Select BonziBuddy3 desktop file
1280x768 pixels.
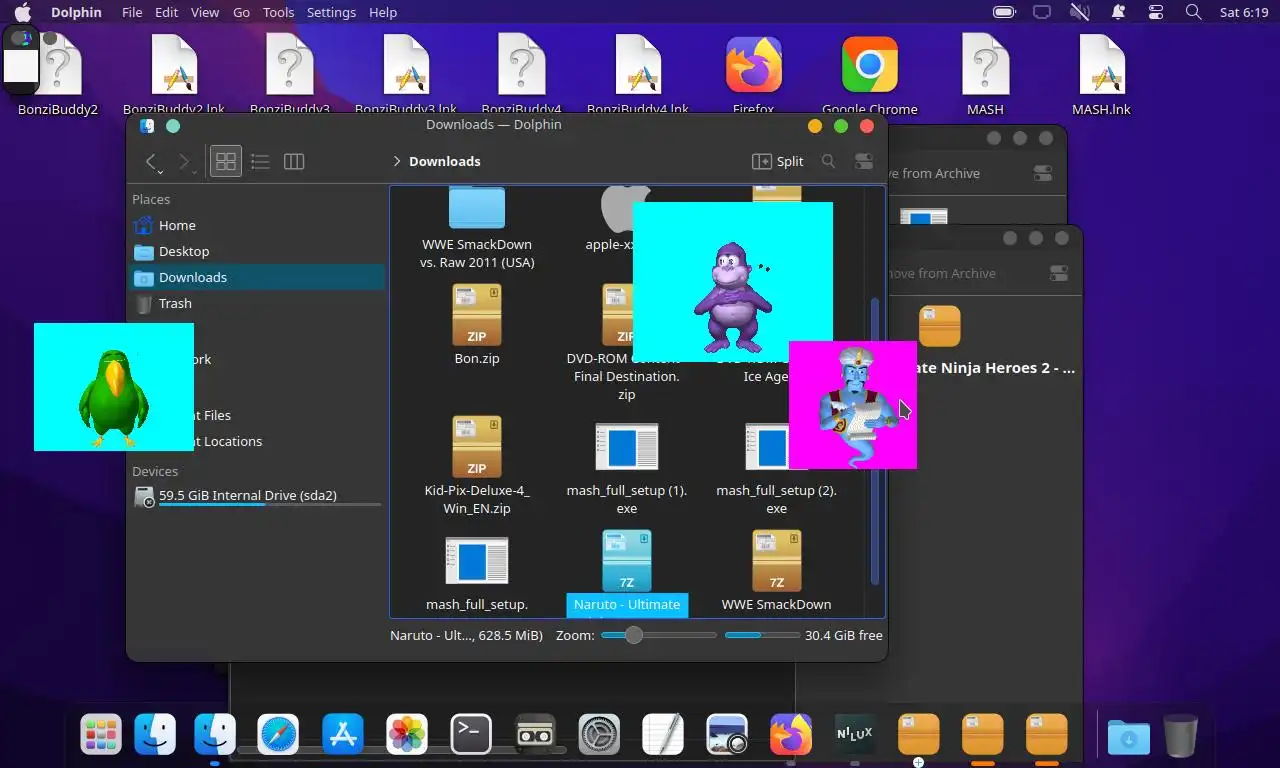[290, 76]
